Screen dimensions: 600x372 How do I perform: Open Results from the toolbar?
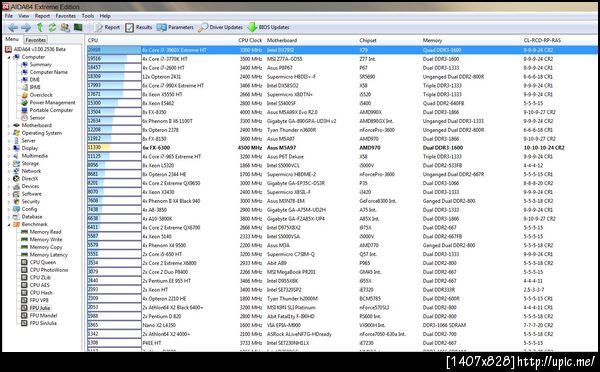[139, 27]
